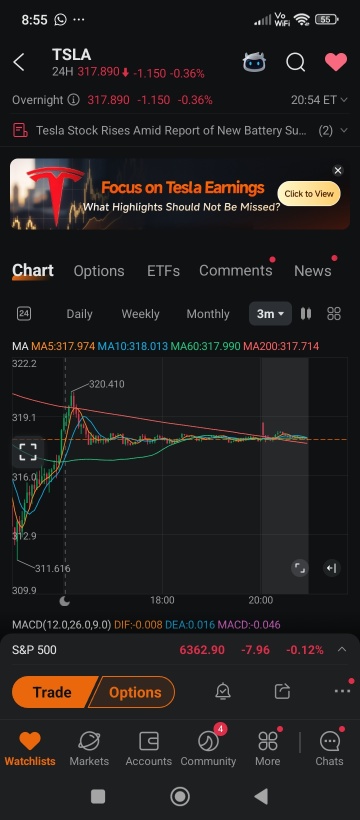Switch to the Options tab
The width and height of the screenshot is (360, 820).
point(99,271)
